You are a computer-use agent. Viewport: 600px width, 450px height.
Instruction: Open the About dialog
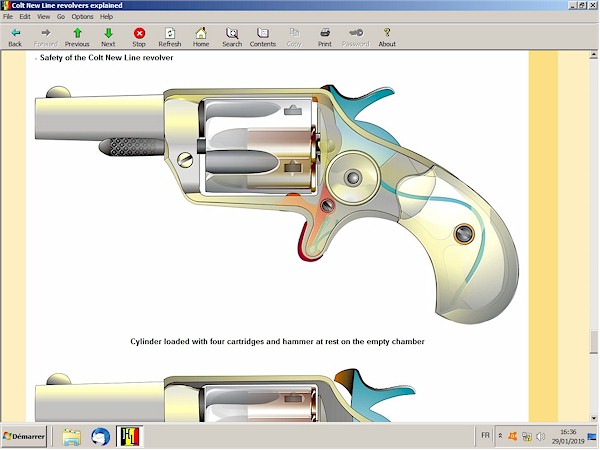tap(387, 37)
